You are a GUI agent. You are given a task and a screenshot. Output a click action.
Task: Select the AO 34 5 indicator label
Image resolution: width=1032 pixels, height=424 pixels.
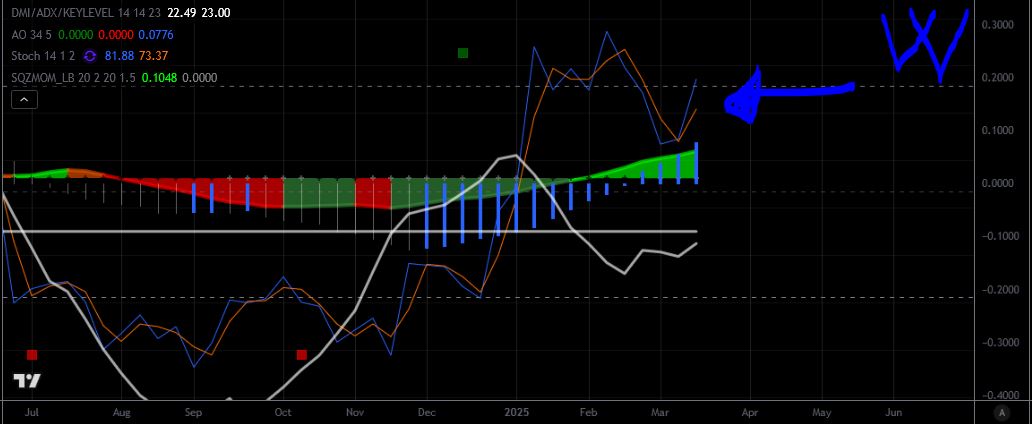(34, 34)
